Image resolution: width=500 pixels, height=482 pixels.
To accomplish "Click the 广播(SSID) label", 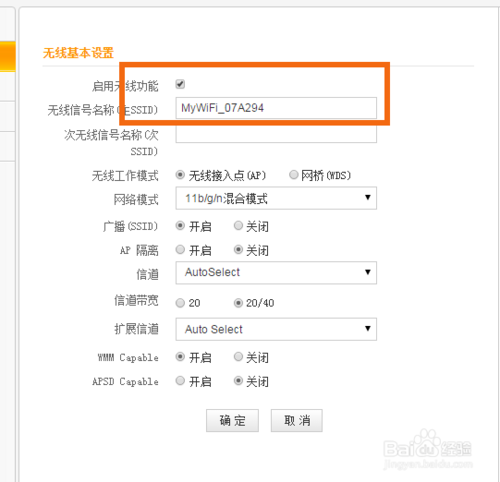I will pyautogui.click(x=130, y=227).
